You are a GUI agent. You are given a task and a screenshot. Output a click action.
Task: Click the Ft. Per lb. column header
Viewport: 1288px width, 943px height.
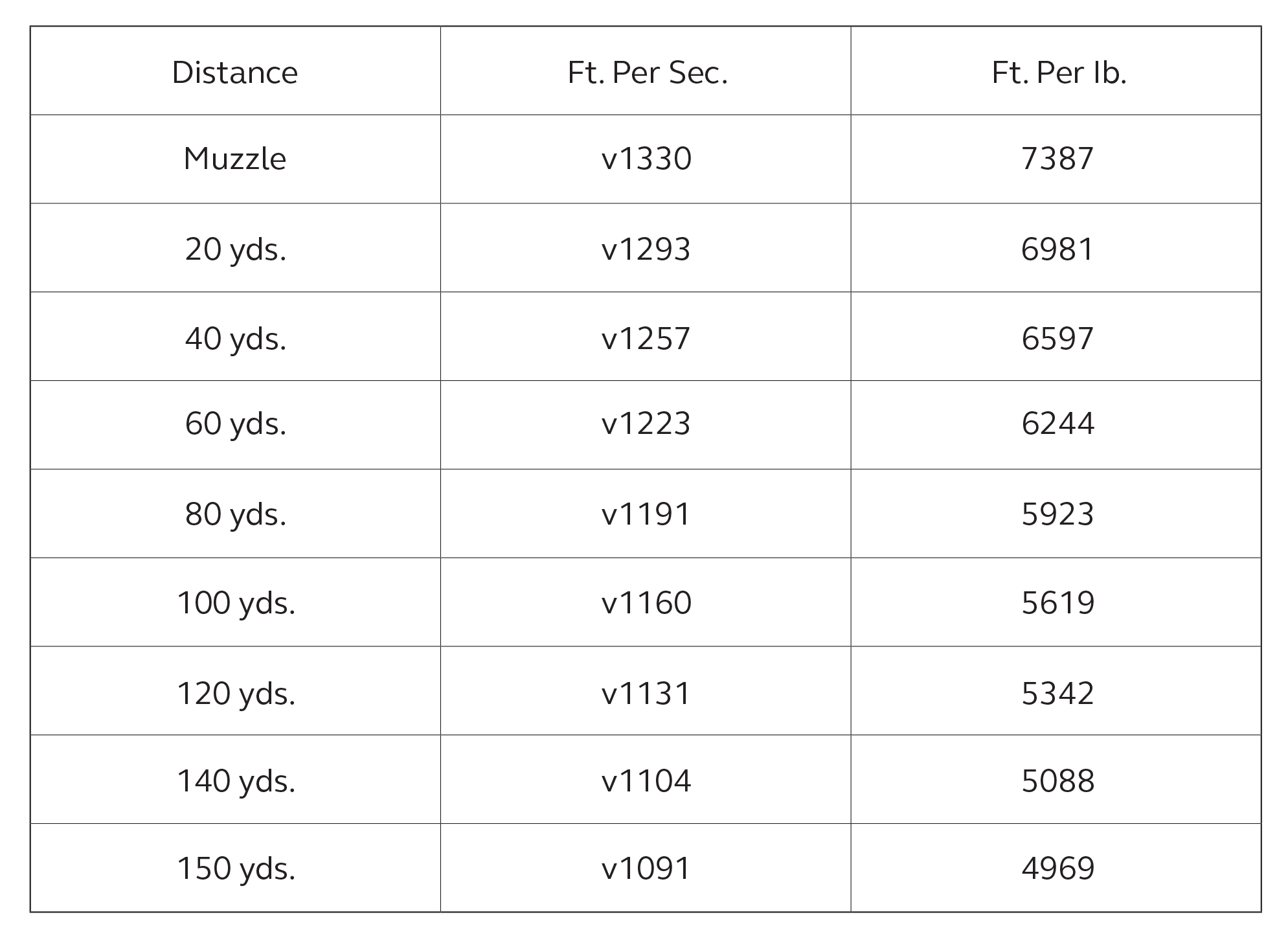click(1056, 71)
